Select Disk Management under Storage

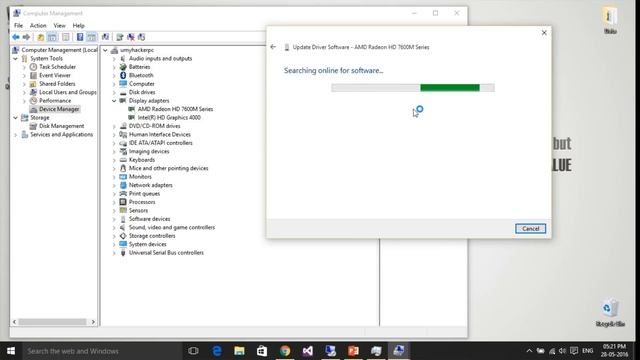(x=62, y=126)
